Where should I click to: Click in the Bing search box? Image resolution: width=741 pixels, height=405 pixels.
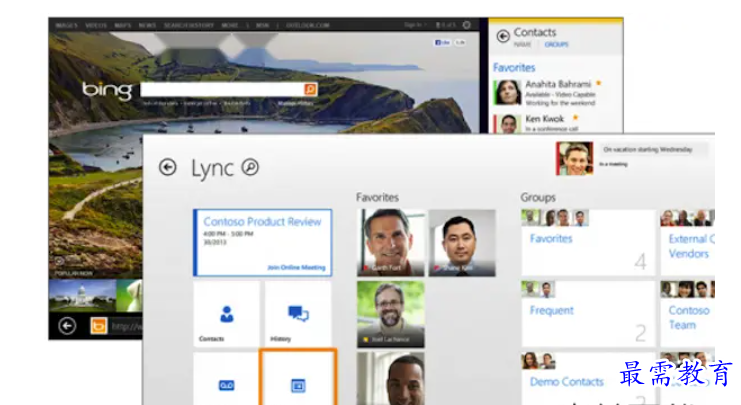(x=222, y=89)
